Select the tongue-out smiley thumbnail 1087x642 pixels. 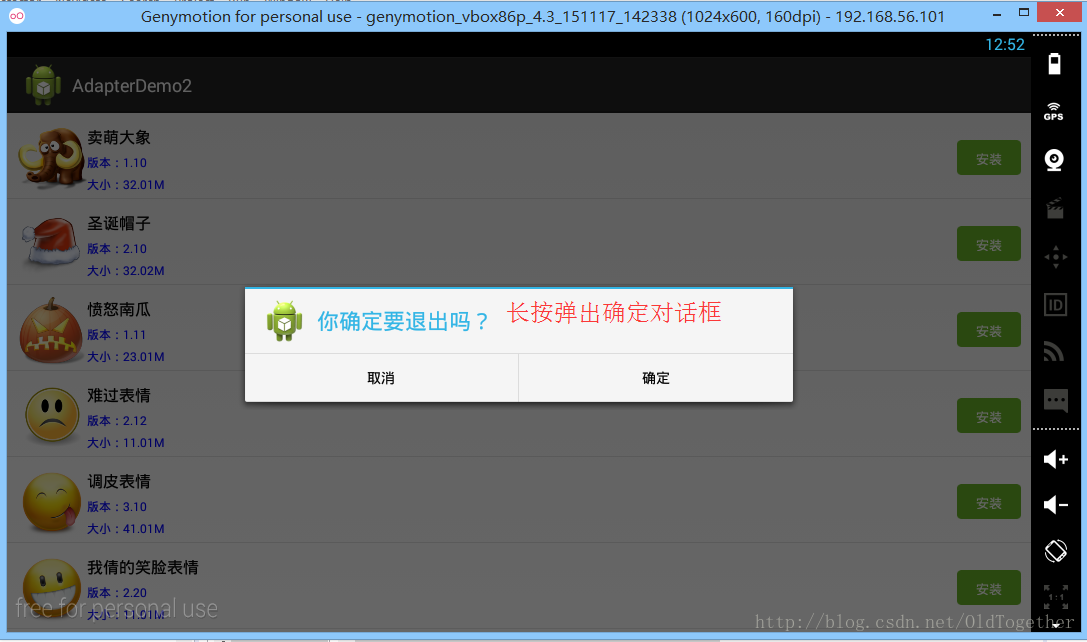(x=52, y=502)
